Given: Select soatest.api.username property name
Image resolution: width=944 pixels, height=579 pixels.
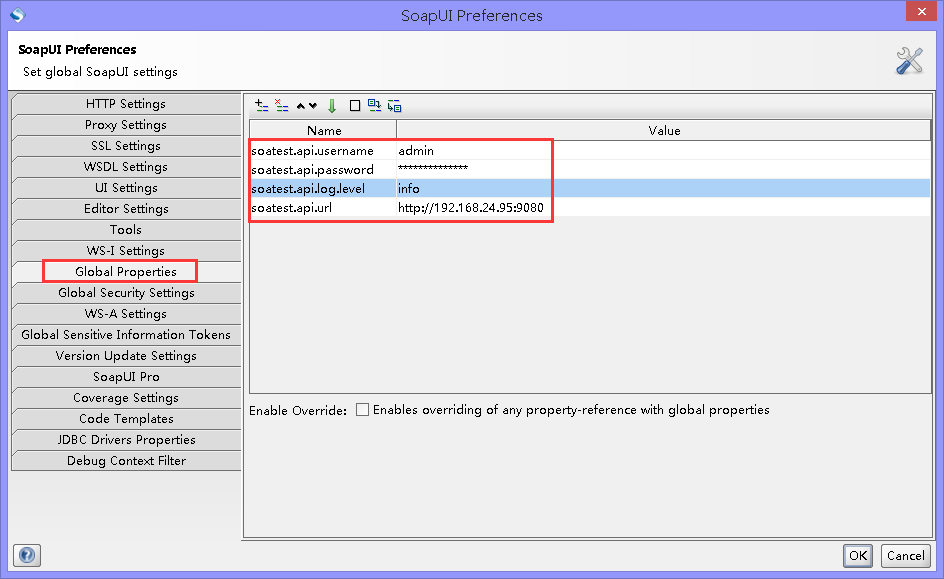Looking at the screenshot, I should pyautogui.click(x=323, y=150).
